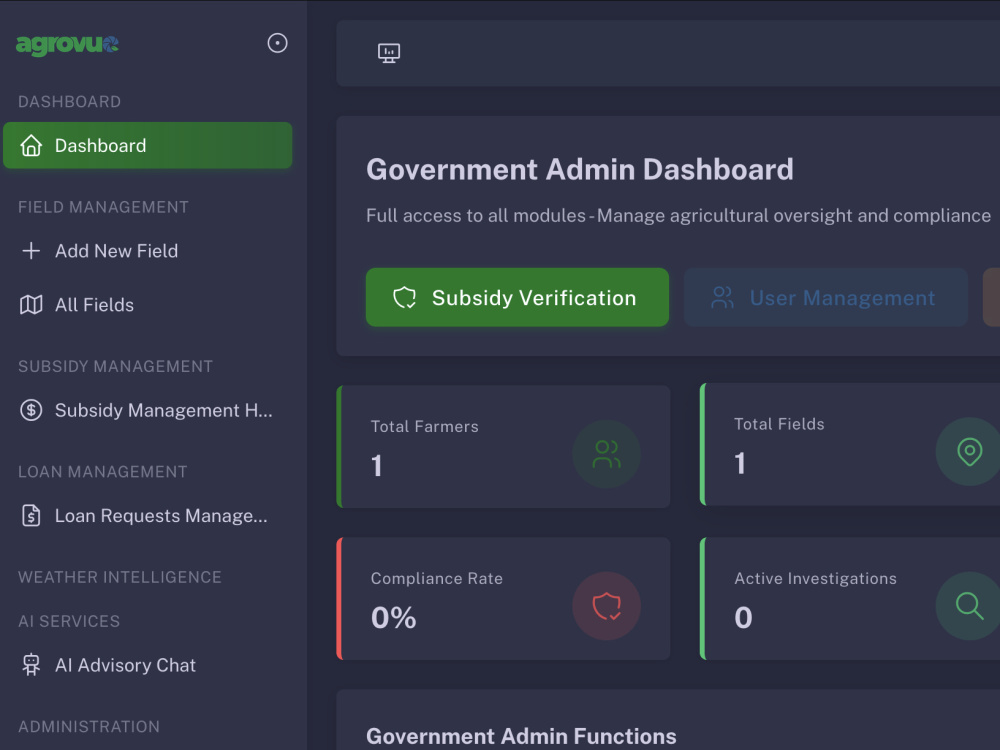Select the Total Farmers card label

click(x=425, y=427)
